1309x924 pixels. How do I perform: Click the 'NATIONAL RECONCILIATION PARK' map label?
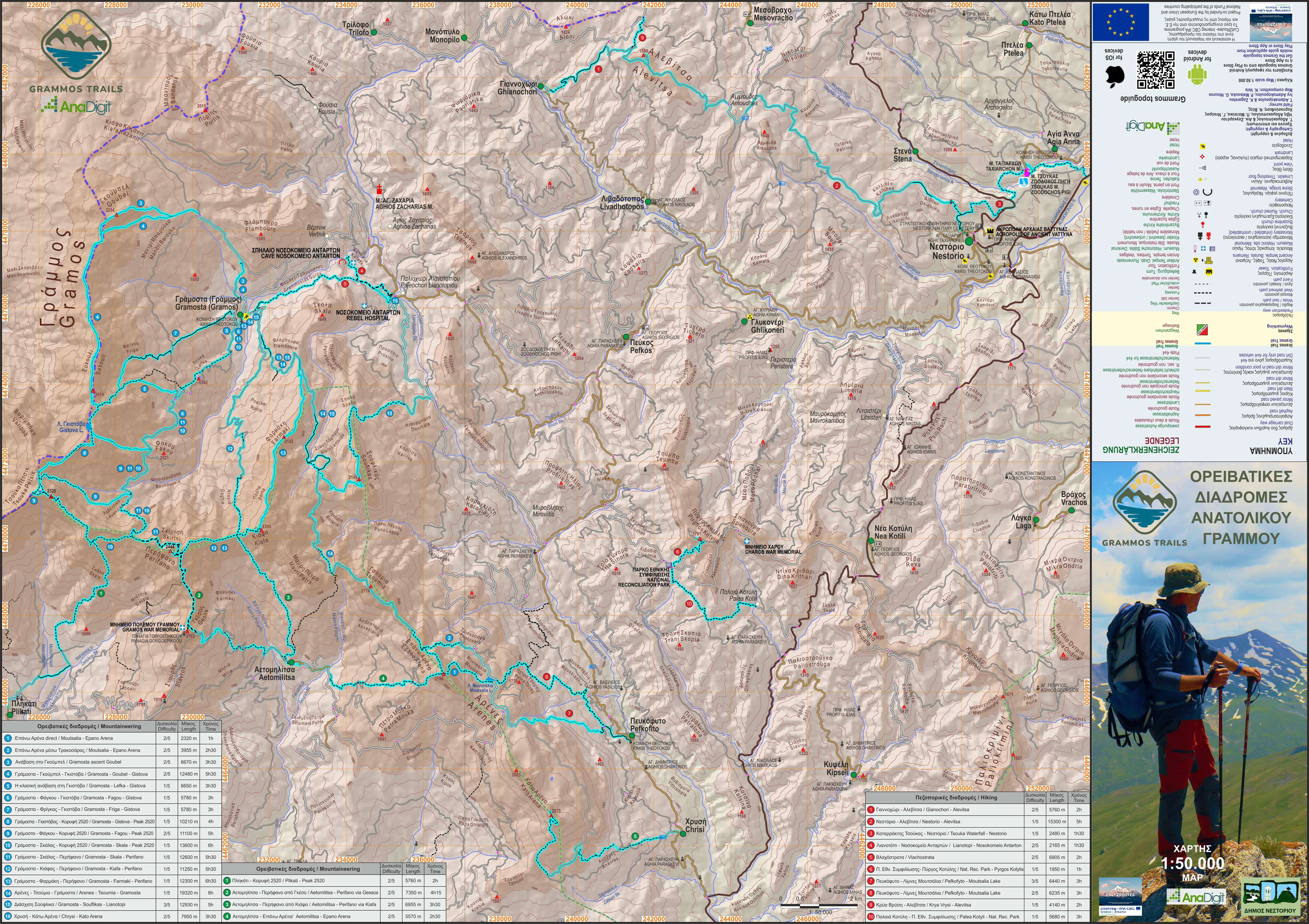(x=645, y=582)
